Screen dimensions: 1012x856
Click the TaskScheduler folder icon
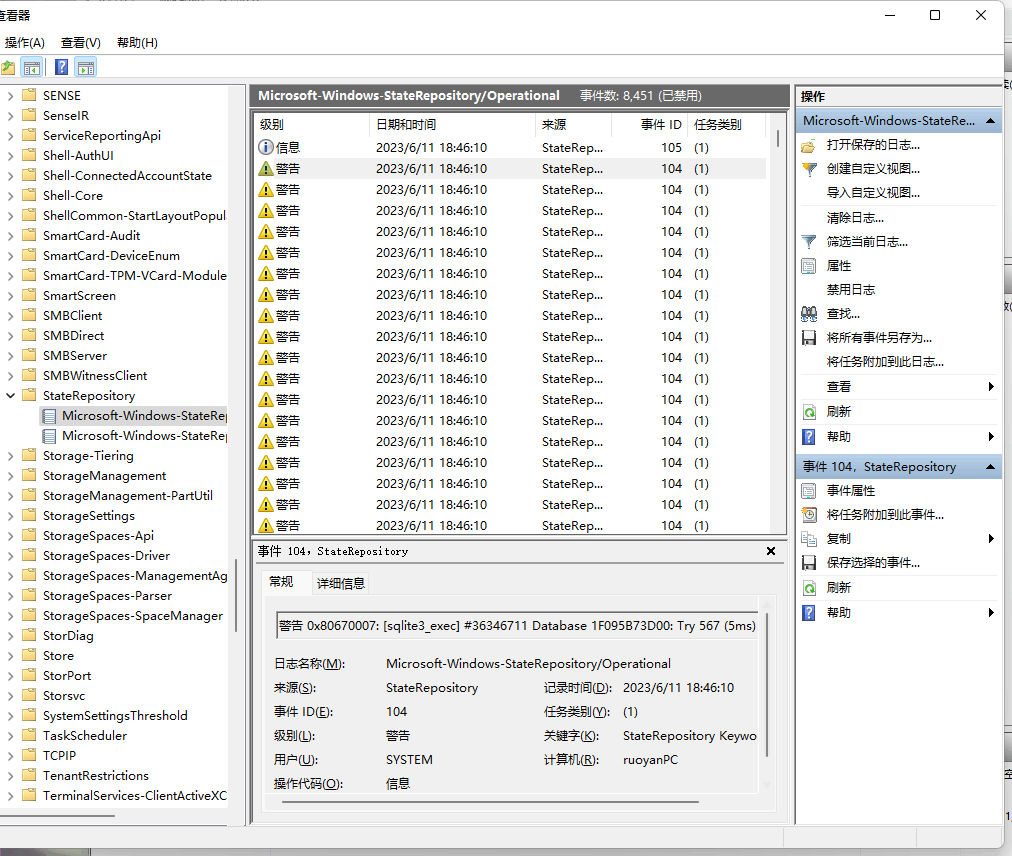(29, 735)
